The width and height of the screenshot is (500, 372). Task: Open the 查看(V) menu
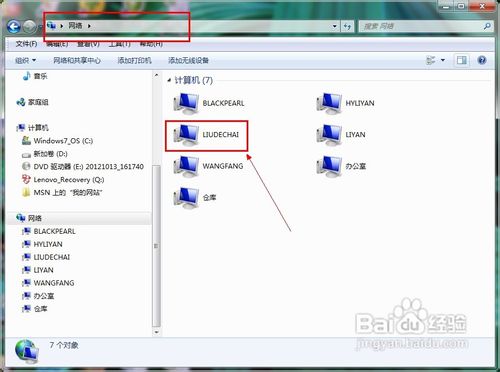coord(88,44)
